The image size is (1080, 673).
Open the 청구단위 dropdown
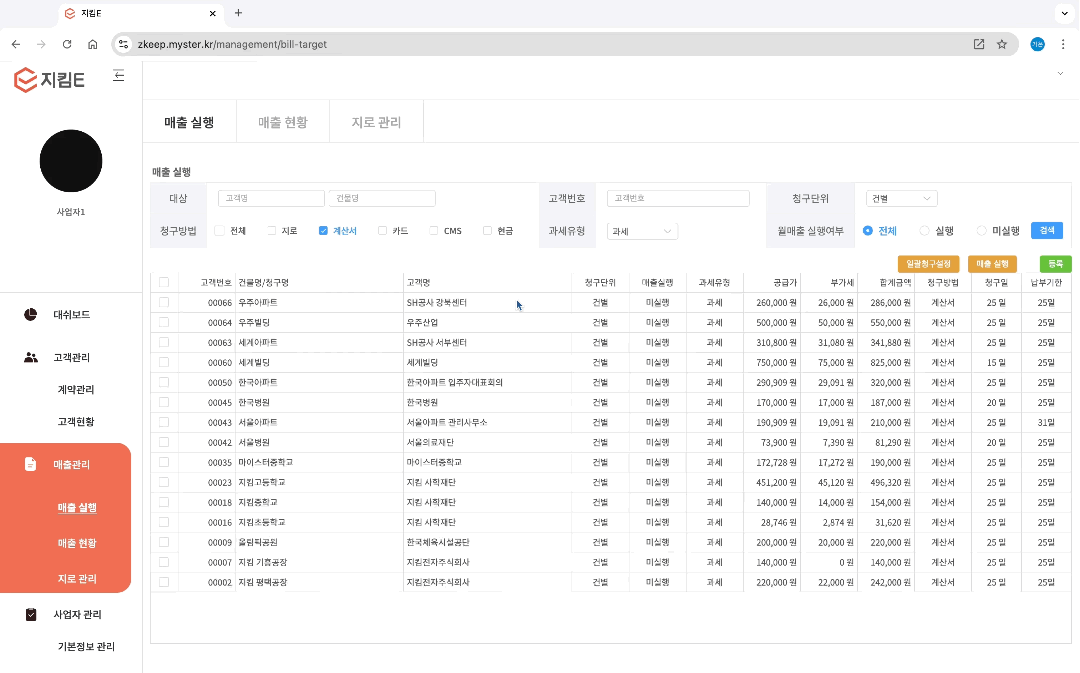901,199
